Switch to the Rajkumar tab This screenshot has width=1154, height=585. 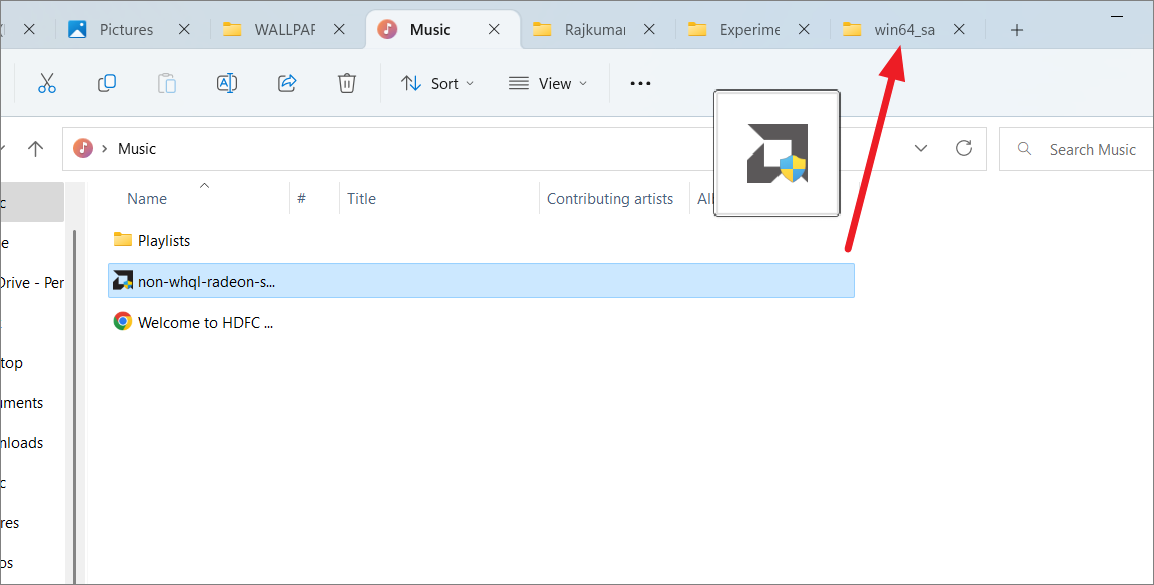pyautogui.click(x=595, y=29)
